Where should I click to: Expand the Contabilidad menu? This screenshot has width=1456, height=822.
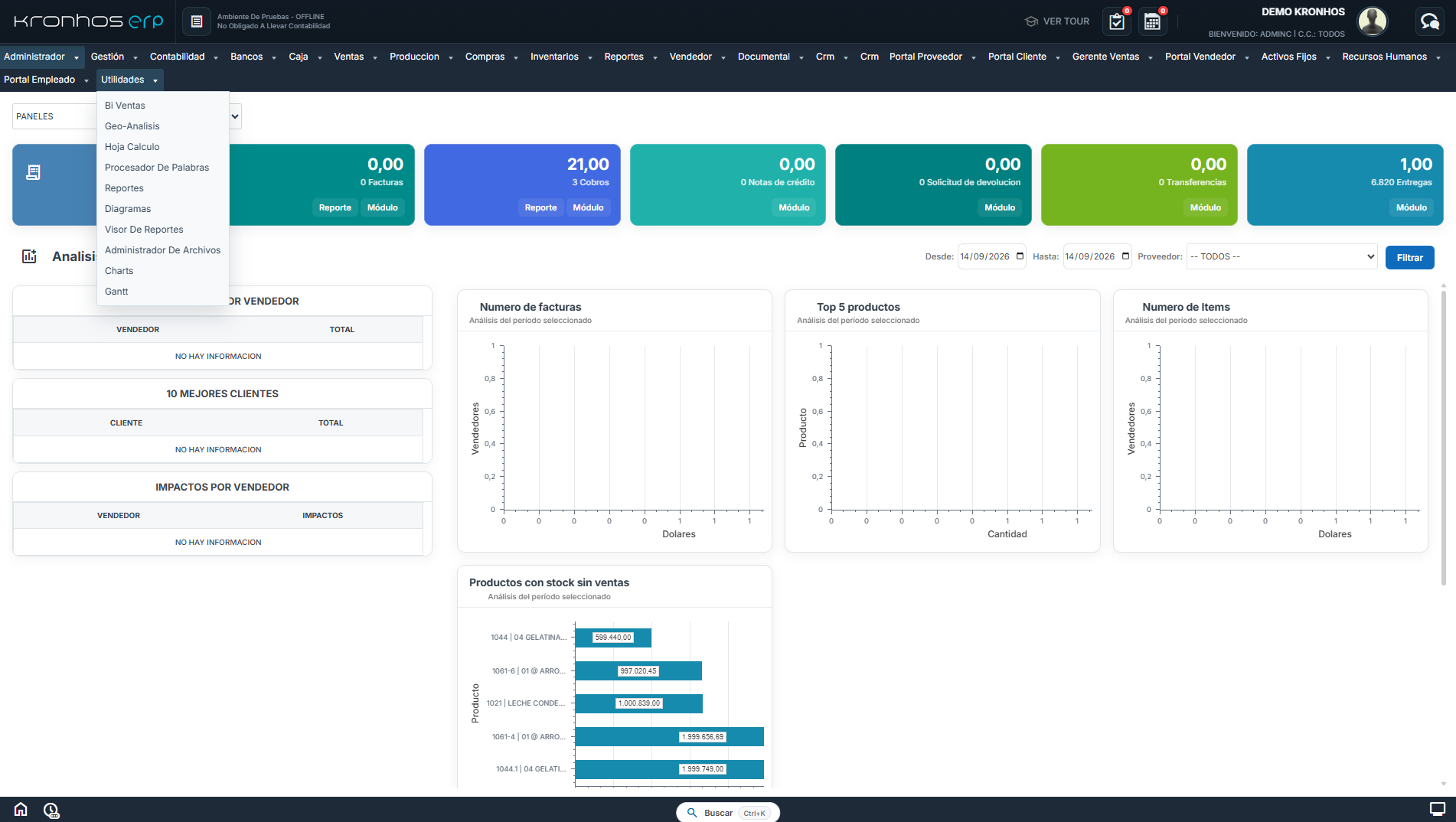pyautogui.click(x=184, y=57)
